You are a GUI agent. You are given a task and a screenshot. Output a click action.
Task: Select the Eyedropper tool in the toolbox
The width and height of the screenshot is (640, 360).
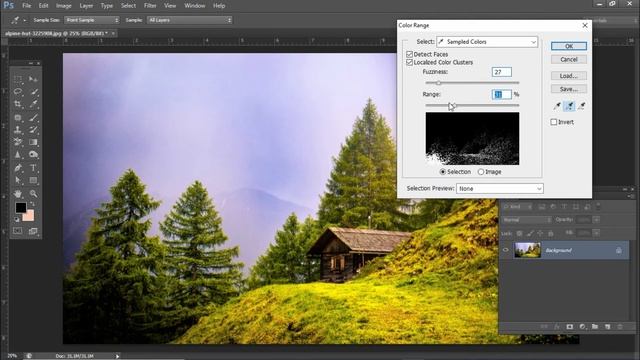33,104
